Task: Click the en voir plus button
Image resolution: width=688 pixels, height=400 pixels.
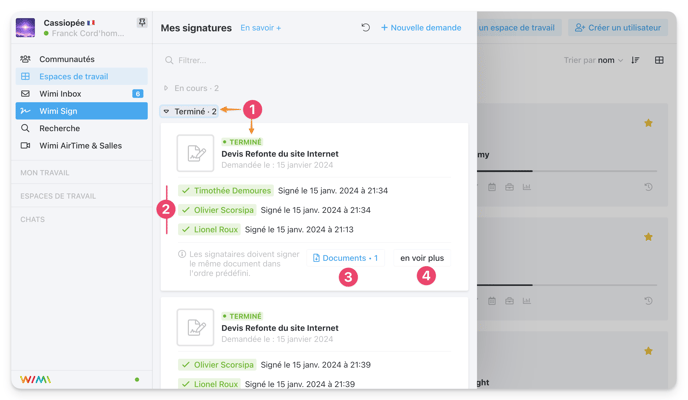Action: tap(422, 258)
